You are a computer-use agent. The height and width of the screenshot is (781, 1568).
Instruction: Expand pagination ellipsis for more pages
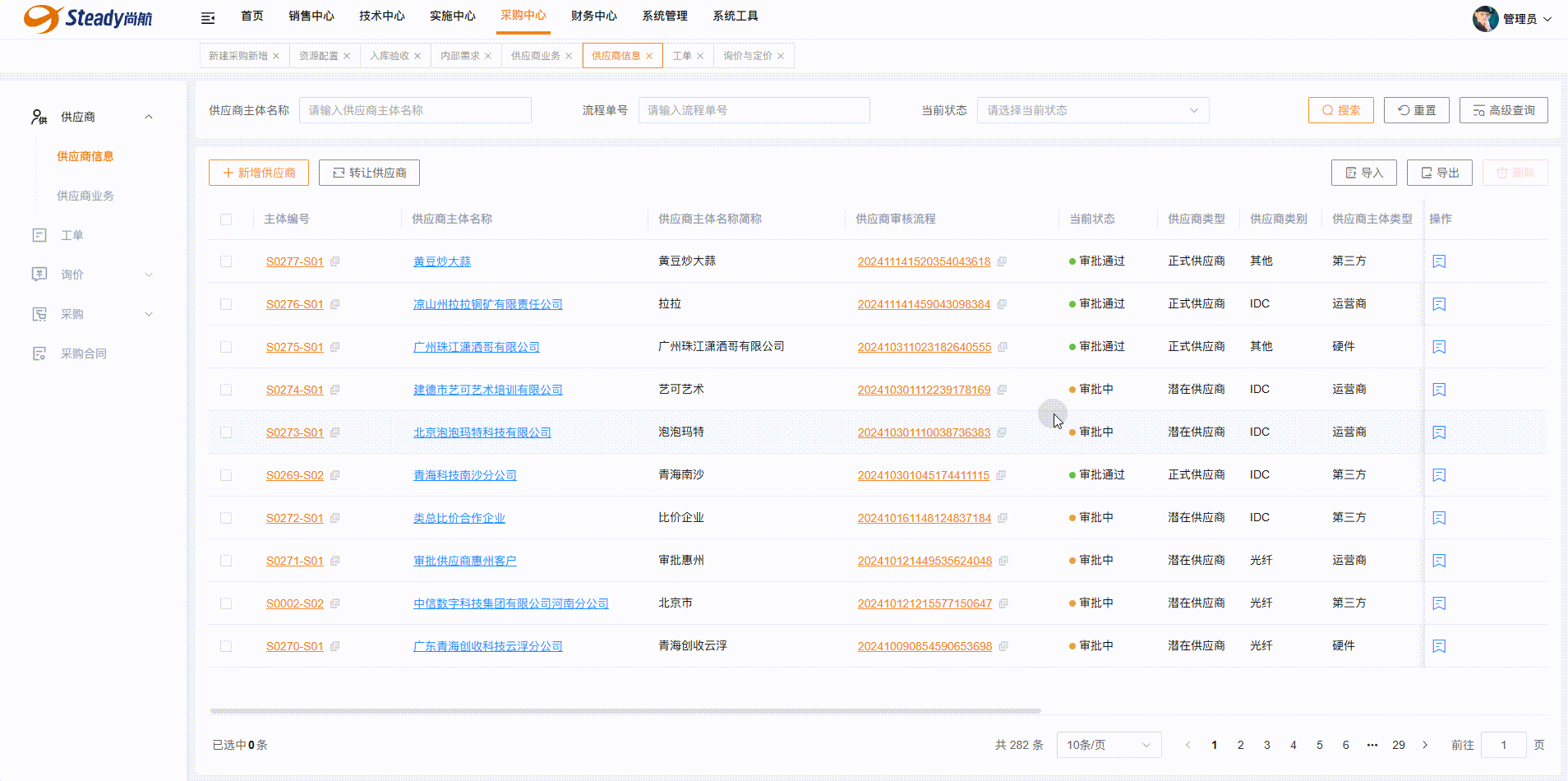coord(1372,745)
